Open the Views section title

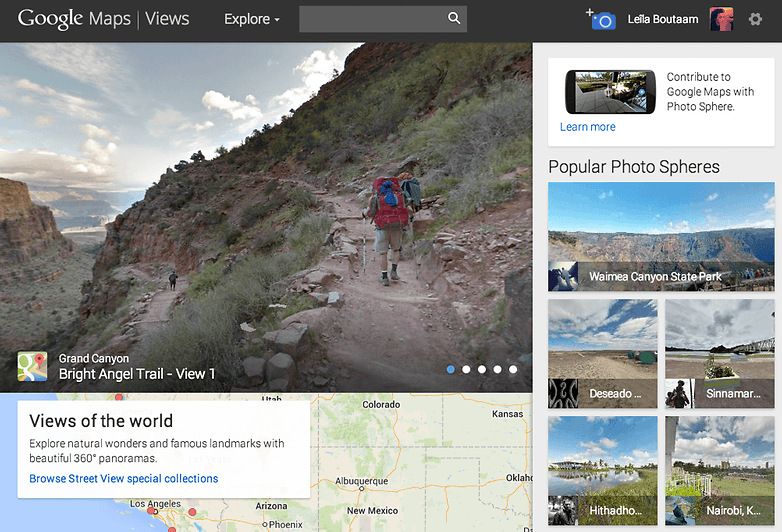(x=167, y=19)
